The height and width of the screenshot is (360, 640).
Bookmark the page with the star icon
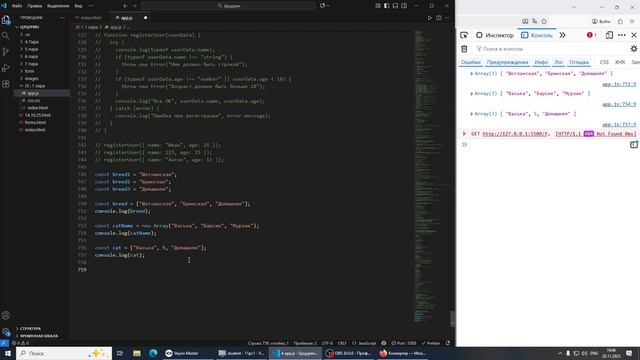coord(544,21)
